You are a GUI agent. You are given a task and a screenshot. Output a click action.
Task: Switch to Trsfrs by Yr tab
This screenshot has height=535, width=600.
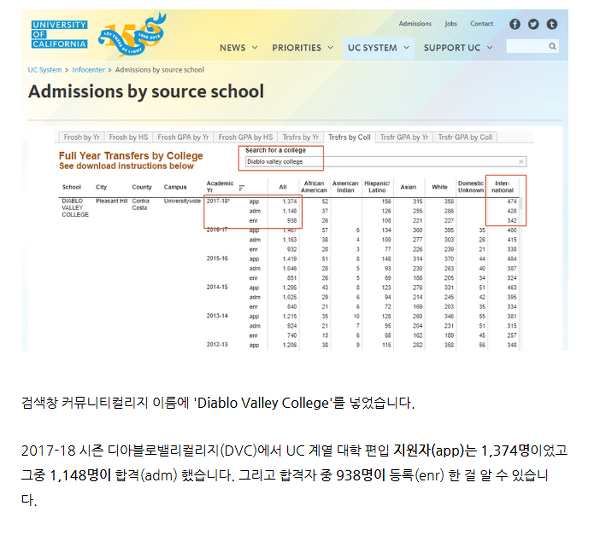click(x=301, y=137)
